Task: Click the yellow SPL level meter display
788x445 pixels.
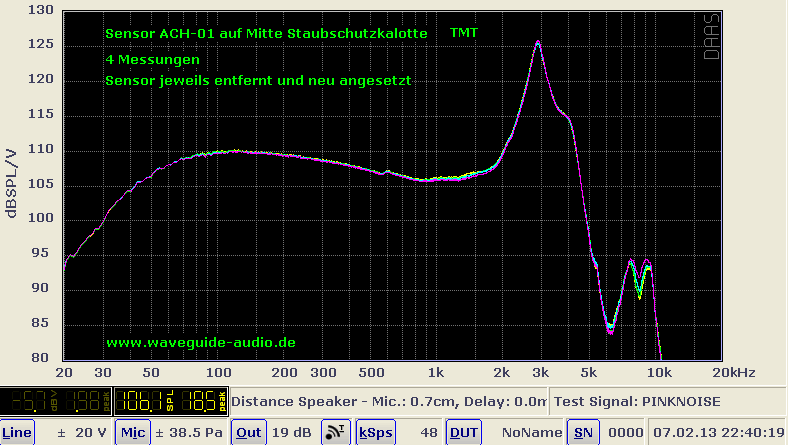Action: pos(170,402)
